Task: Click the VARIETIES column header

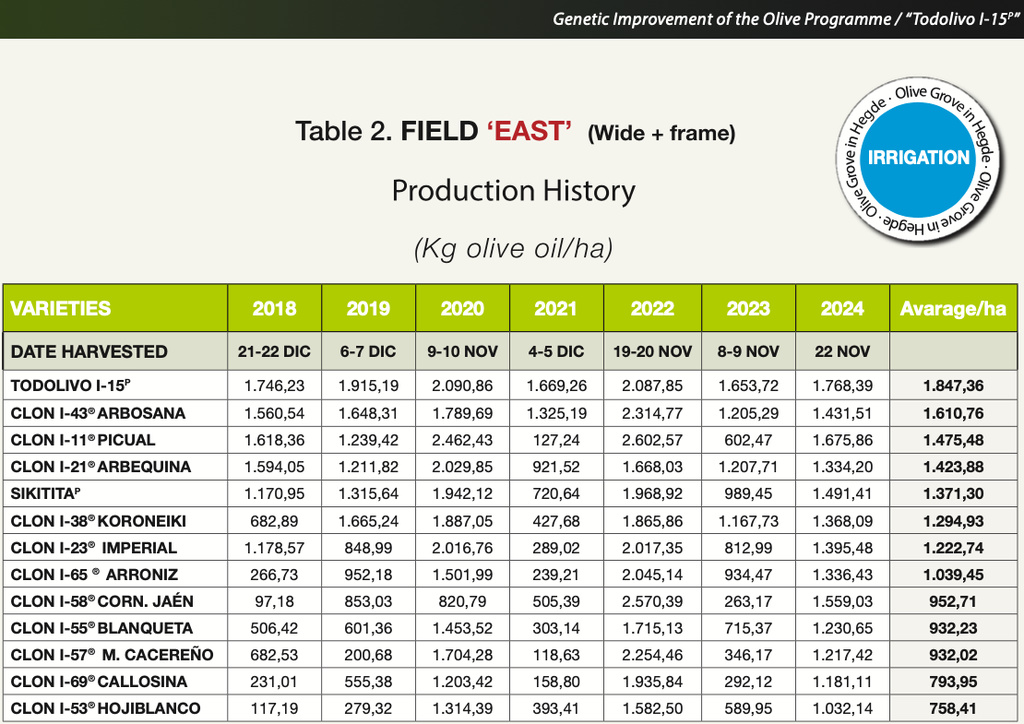Action: pyautogui.click(x=61, y=308)
